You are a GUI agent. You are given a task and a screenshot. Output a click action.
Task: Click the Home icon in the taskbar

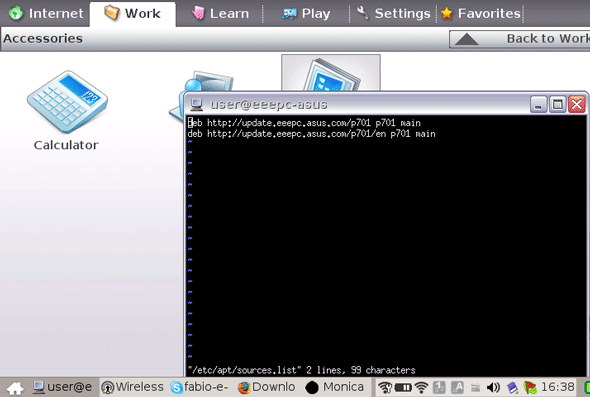[15, 388]
